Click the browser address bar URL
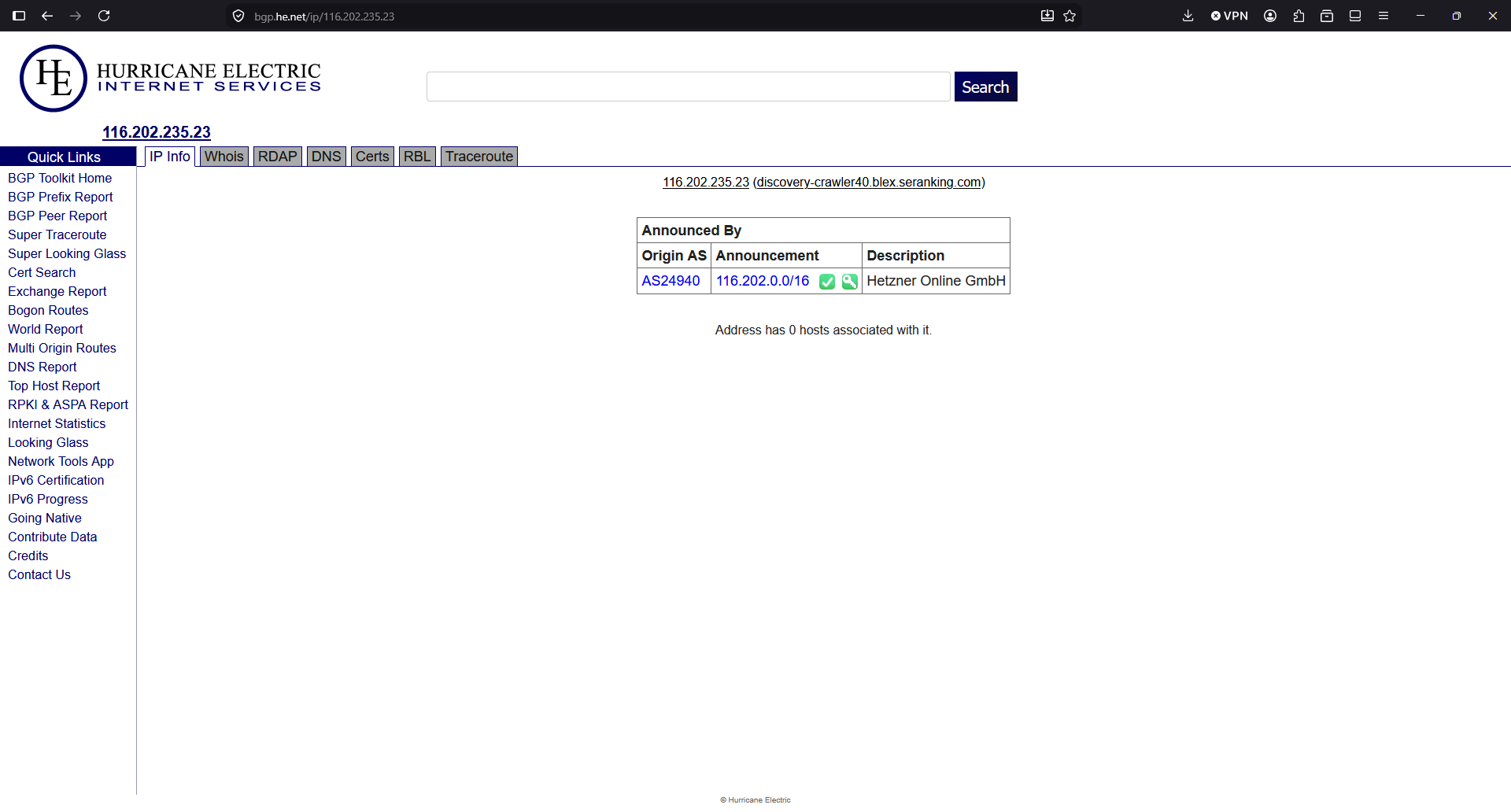 pyautogui.click(x=324, y=16)
